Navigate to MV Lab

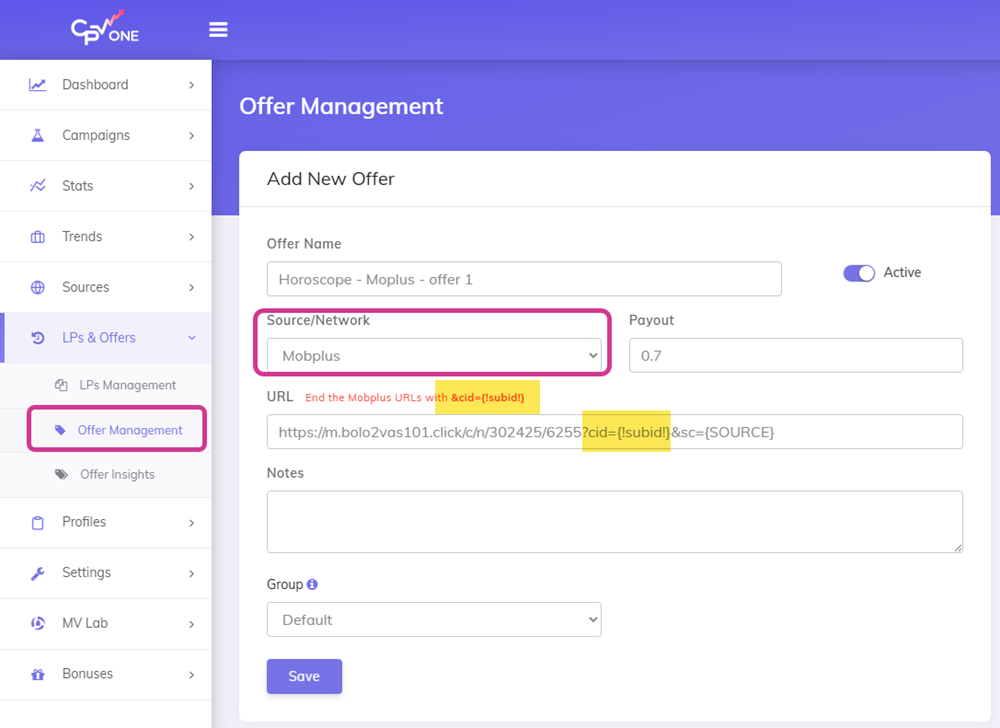[x=88, y=623]
